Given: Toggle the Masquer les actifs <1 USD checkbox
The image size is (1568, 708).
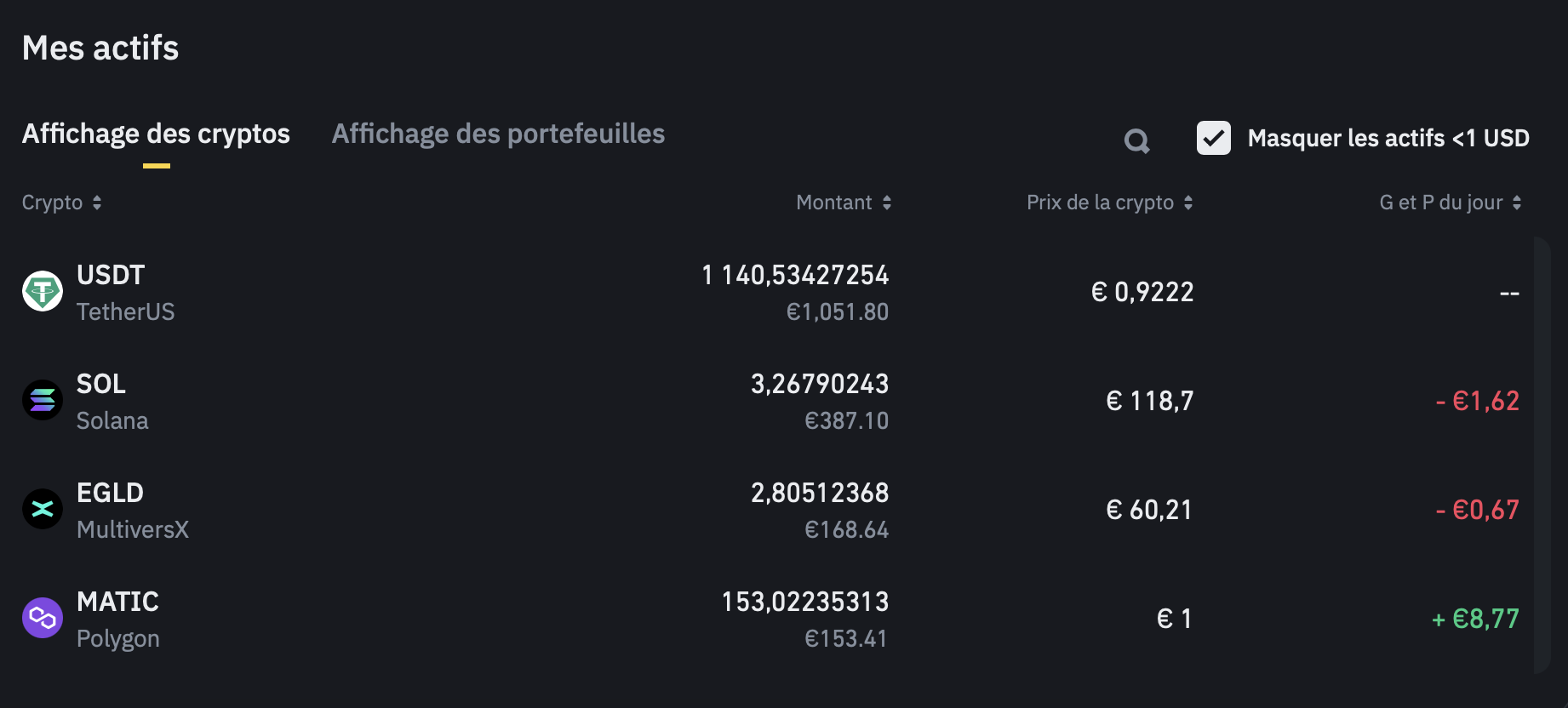Looking at the screenshot, I should click(1213, 138).
